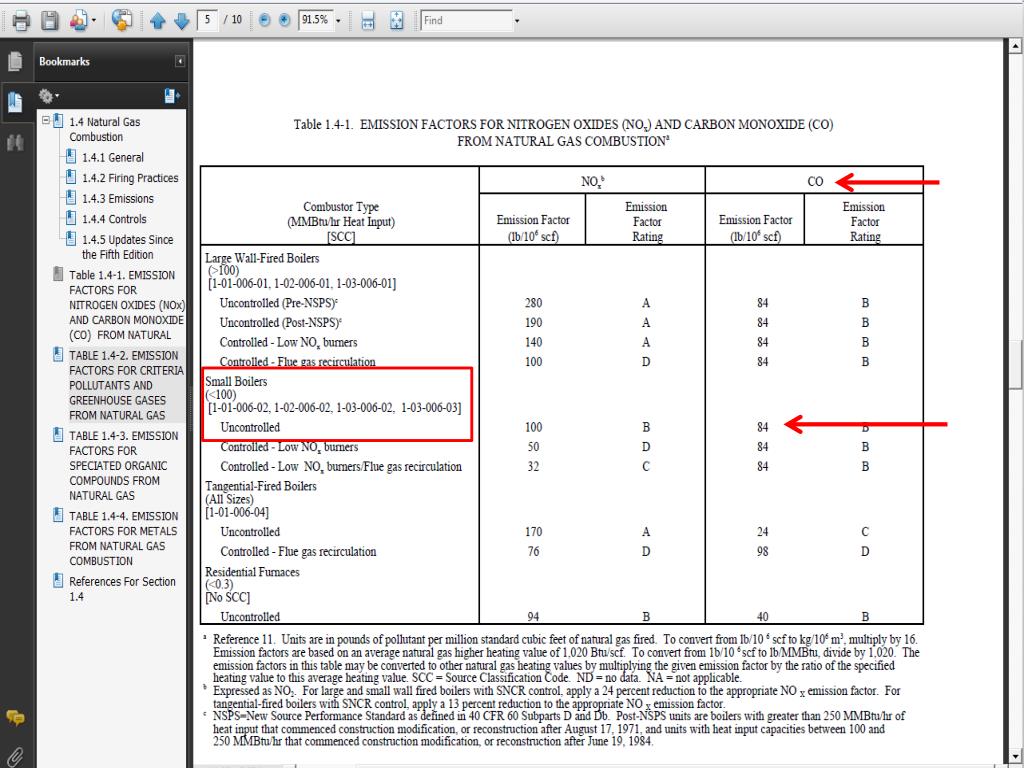Viewport: 1024px width, 768px height.
Task: Click the CO column header
Action: [x=815, y=181]
